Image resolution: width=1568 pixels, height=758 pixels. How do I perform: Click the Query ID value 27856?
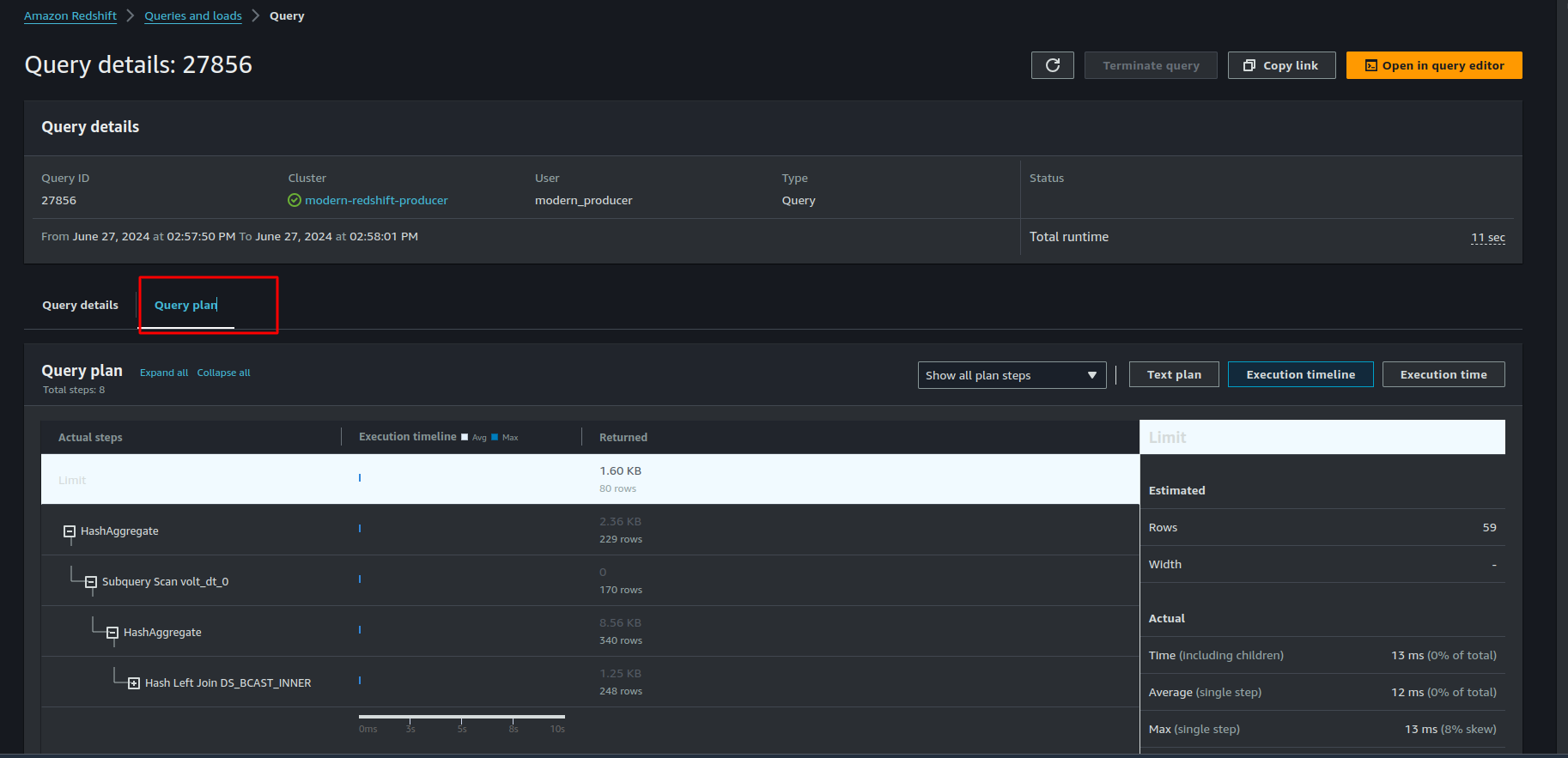click(58, 200)
